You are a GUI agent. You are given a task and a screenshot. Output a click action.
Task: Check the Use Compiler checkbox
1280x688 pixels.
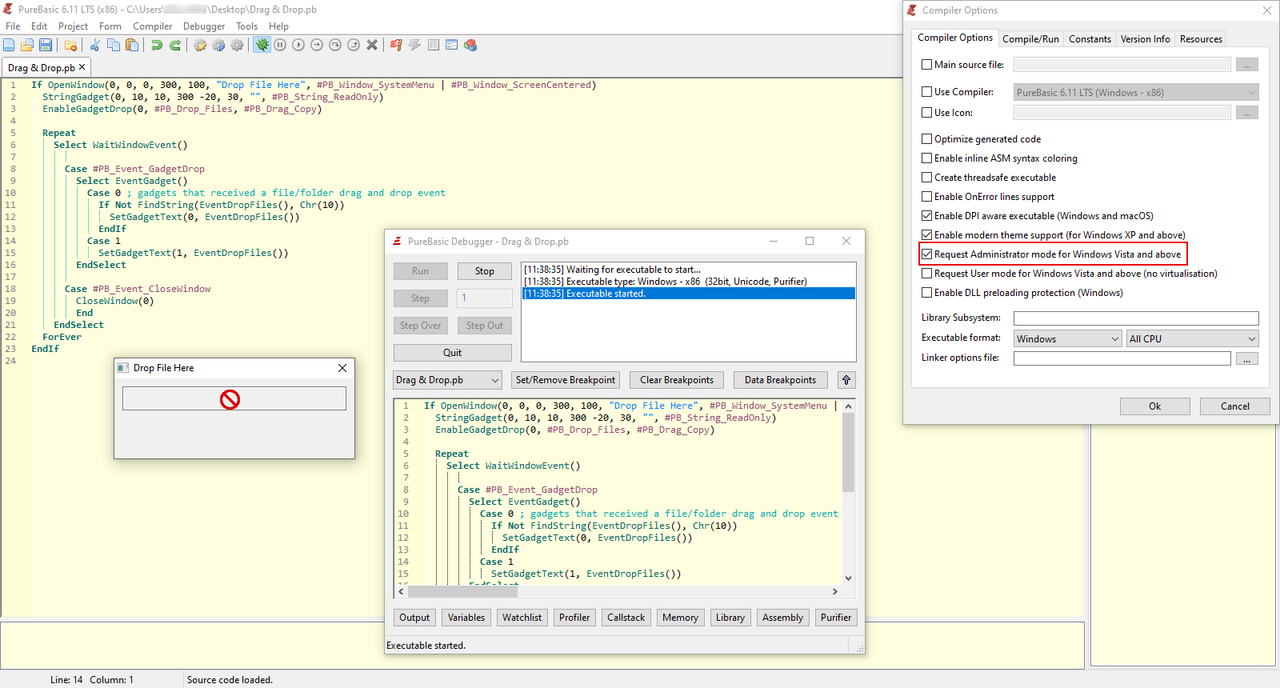pos(927,92)
